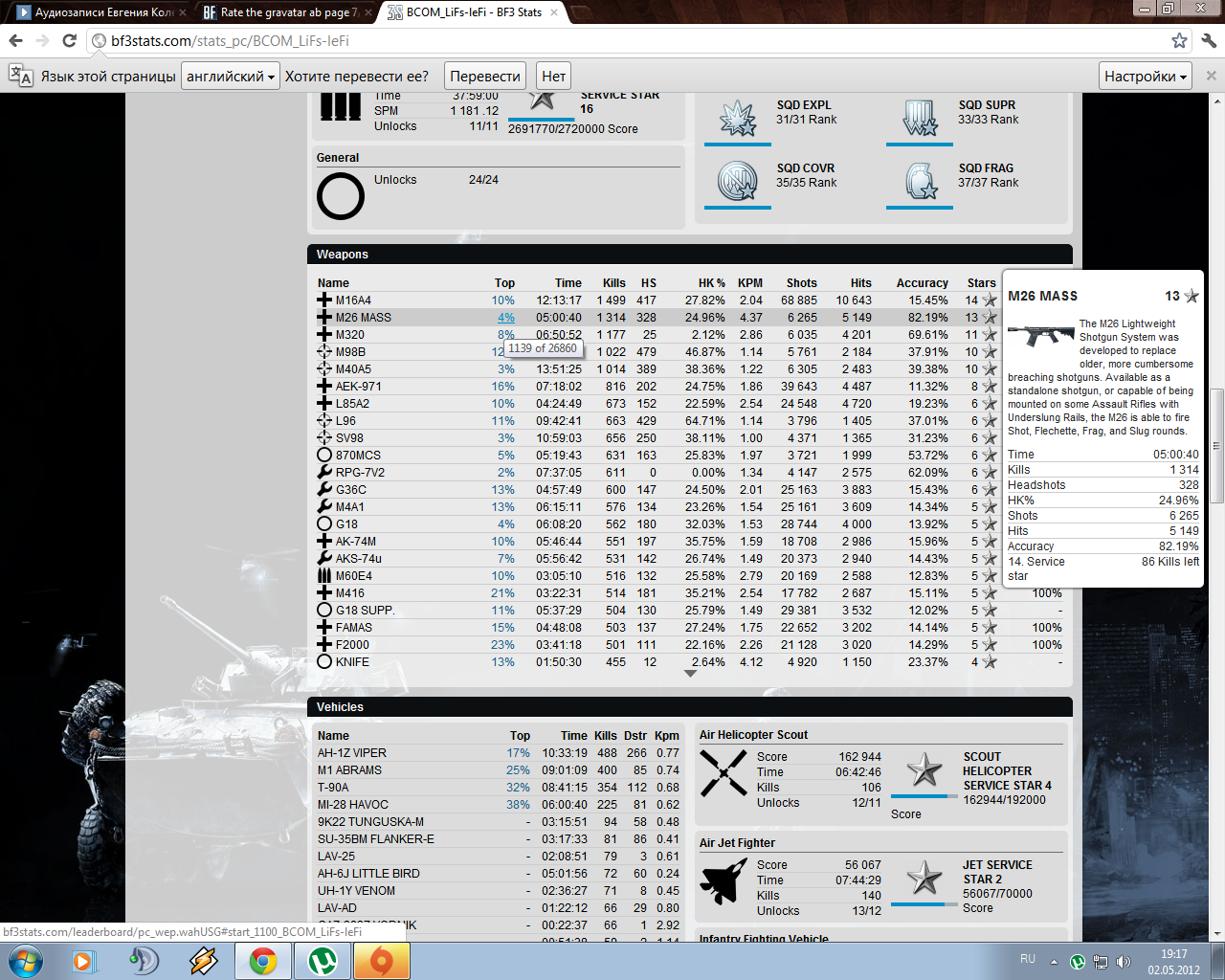This screenshot has height=980, width=1225.
Task: Open the 17% Top link for AH-1Z VIPER
Action: click(x=519, y=753)
